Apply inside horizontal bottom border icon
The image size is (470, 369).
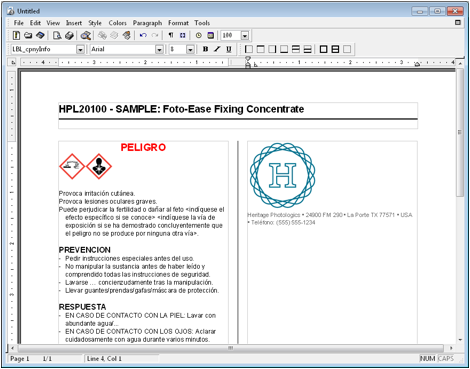(307, 49)
